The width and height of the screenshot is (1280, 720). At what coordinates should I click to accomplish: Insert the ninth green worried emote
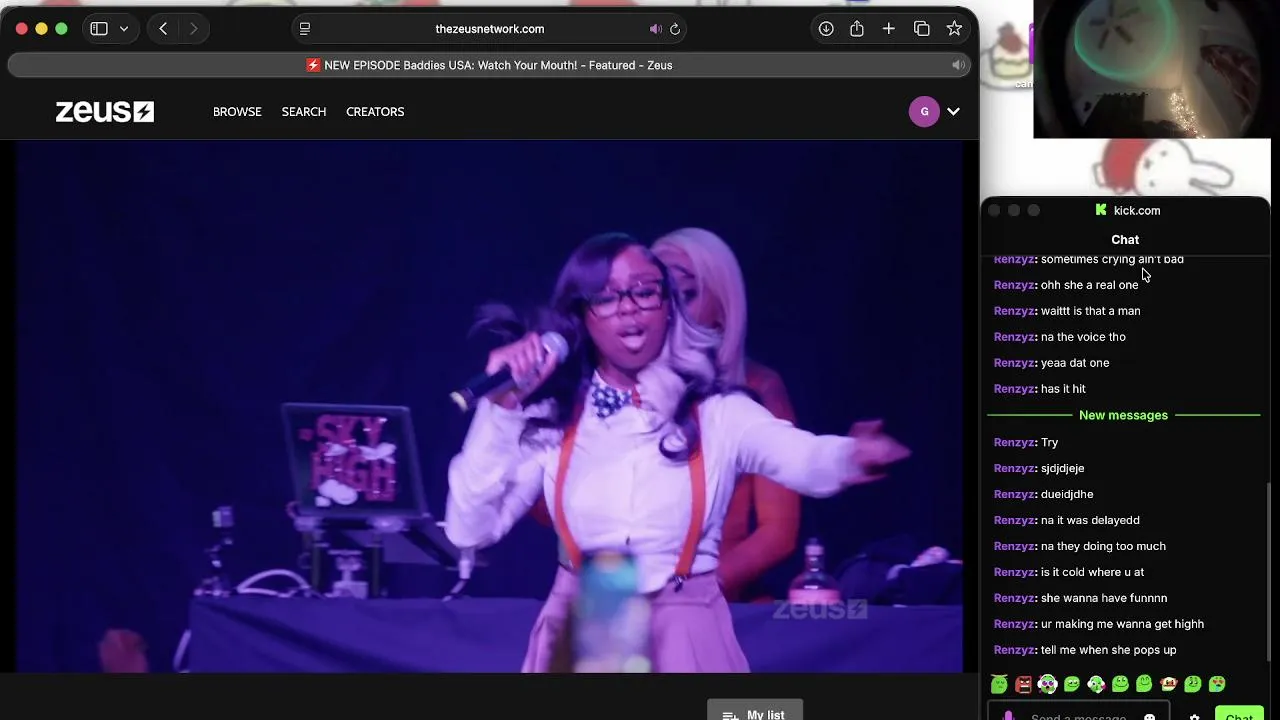pyautogui.click(x=1192, y=684)
